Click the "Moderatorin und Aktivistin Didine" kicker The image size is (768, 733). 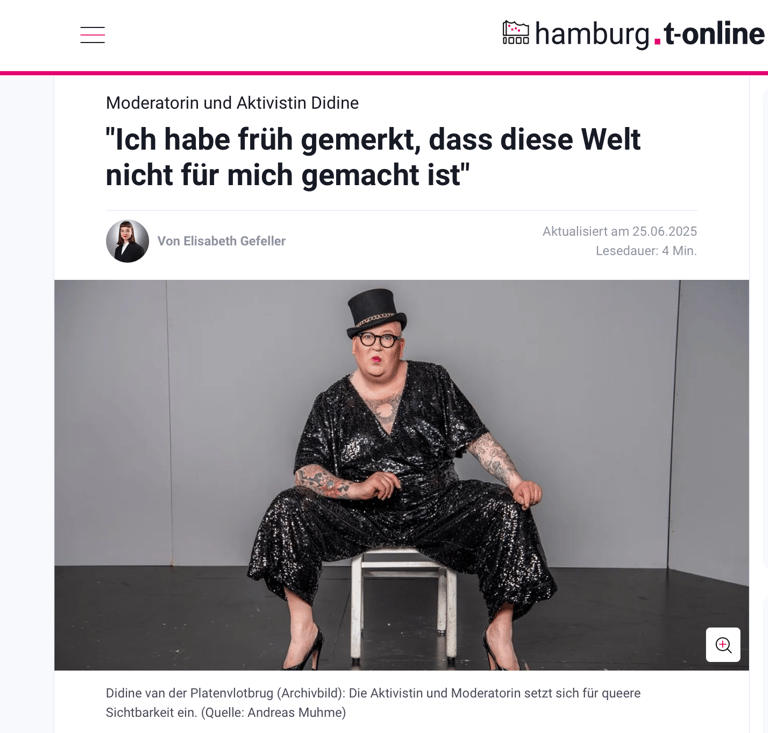pos(232,103)
